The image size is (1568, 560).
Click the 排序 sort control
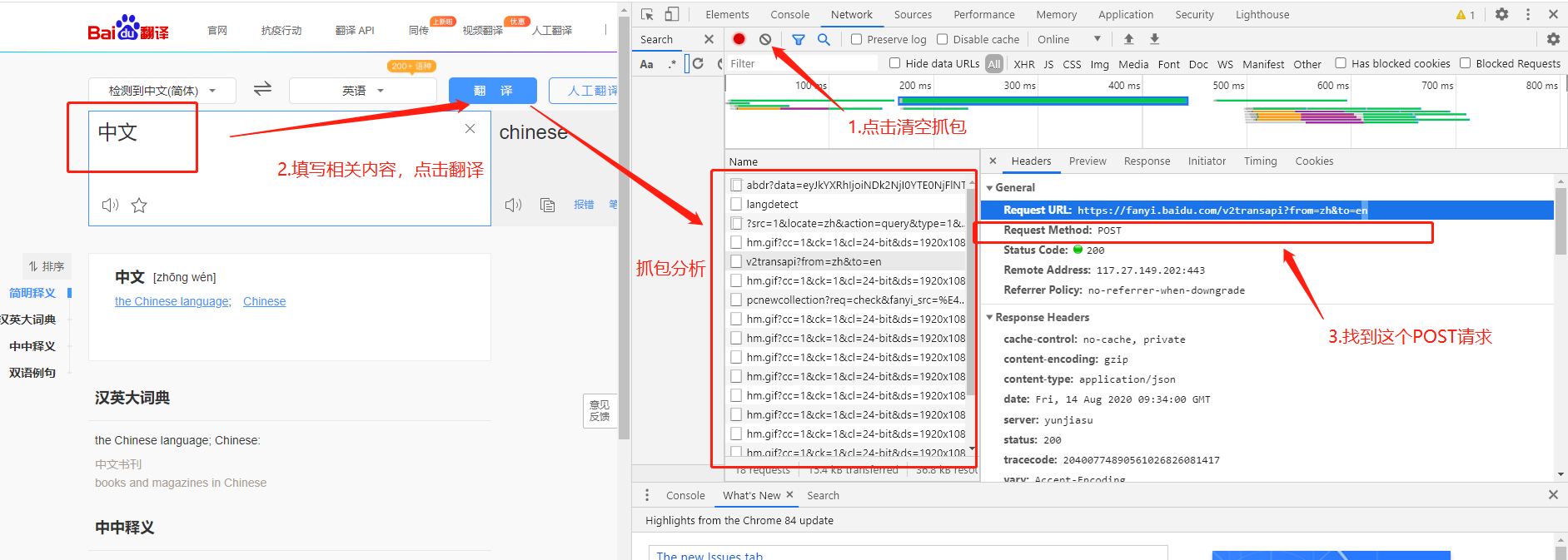46,266
